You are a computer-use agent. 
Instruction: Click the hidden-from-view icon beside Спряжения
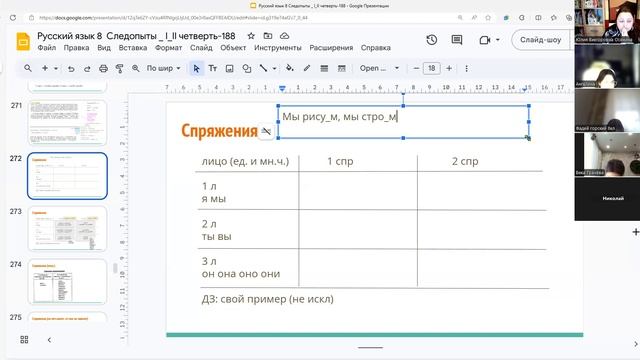point(266,131)
